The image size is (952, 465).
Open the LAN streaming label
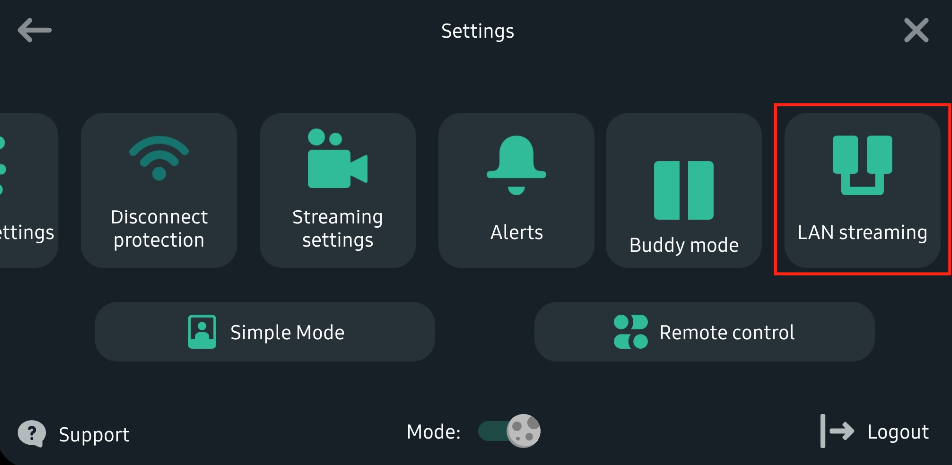tap(862, 232)
